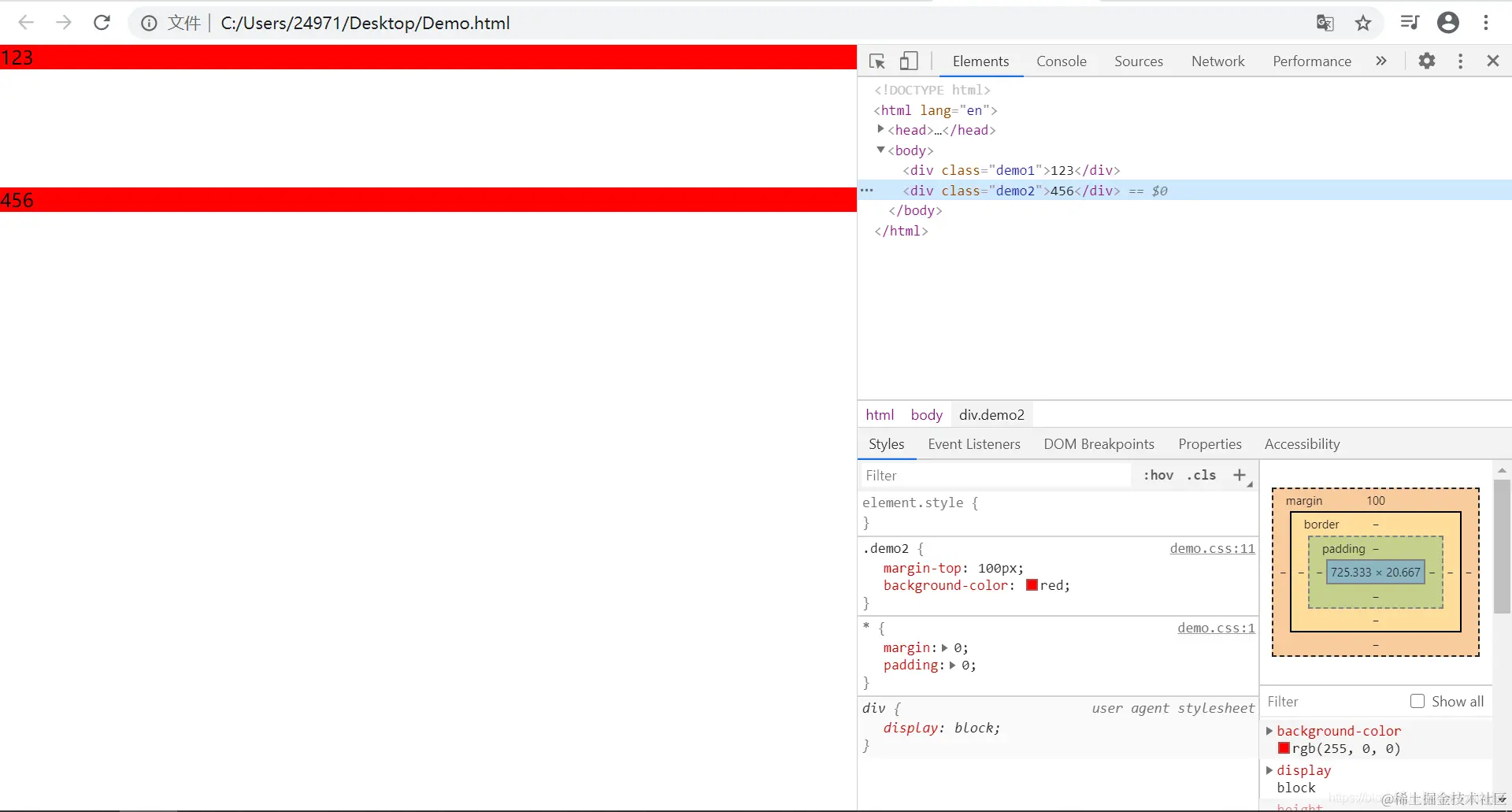Select the Styles pane tab

[x=887, y=444]
